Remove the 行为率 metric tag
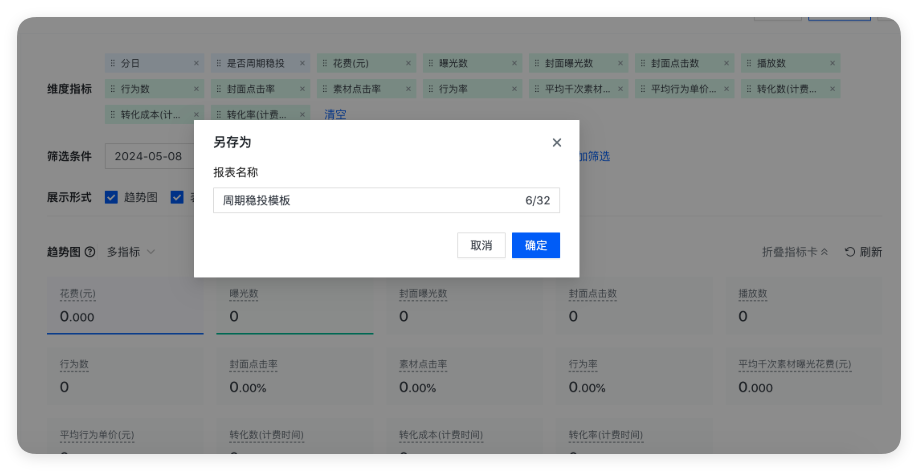This screenshot has width=918, height=471. (514, 89)
